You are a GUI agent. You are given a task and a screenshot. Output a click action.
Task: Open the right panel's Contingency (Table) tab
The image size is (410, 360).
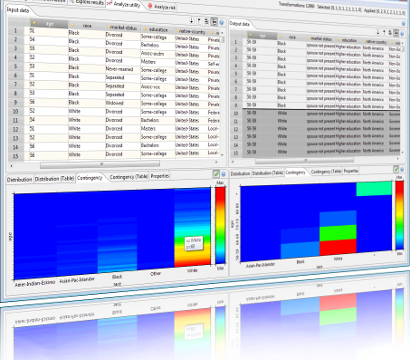pos(326,171)
